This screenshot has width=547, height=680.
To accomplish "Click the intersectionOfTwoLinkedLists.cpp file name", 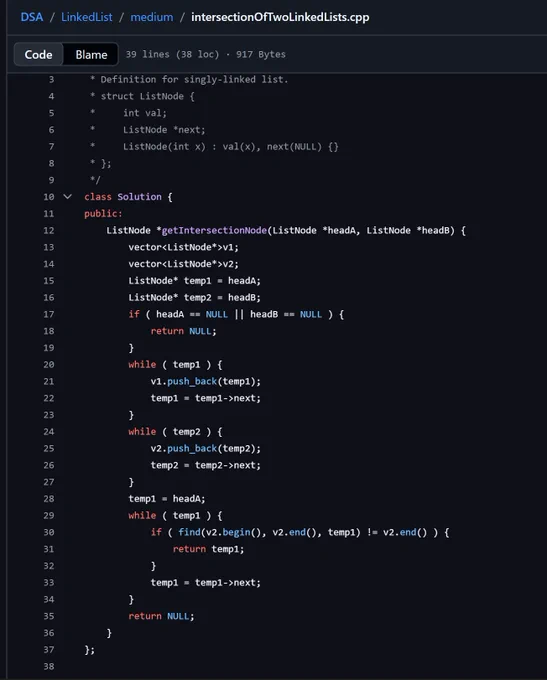I will [x=280, y=17].
